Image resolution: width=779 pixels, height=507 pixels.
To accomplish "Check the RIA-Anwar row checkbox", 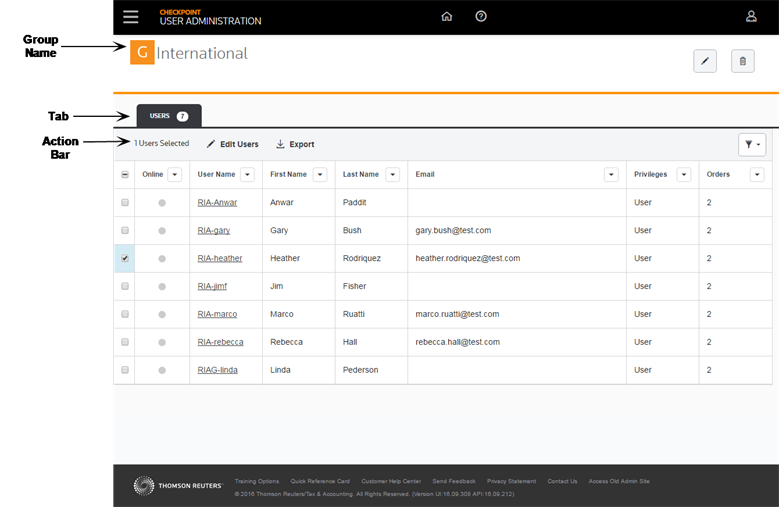I will (125, 202).
